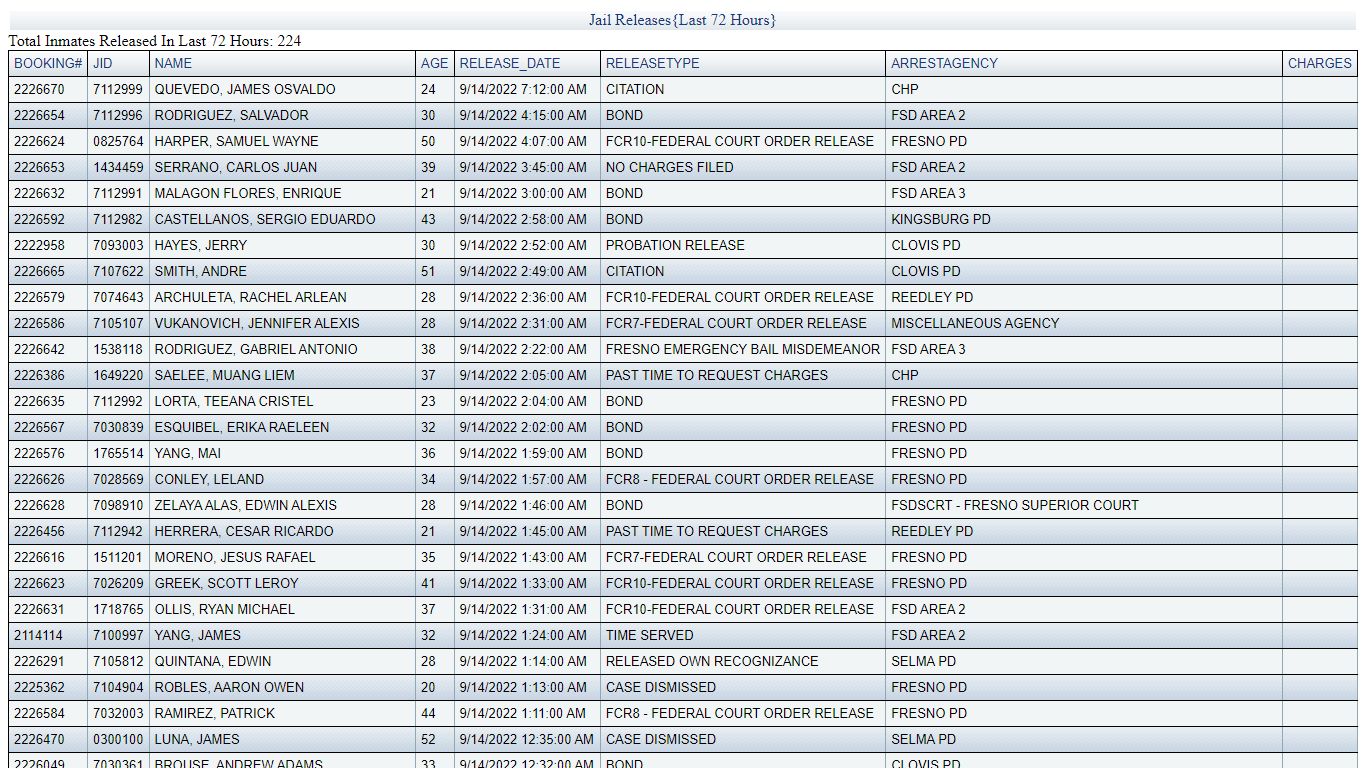
Task: Click name CONLEY, LELAND
Action: coord(209,479)
